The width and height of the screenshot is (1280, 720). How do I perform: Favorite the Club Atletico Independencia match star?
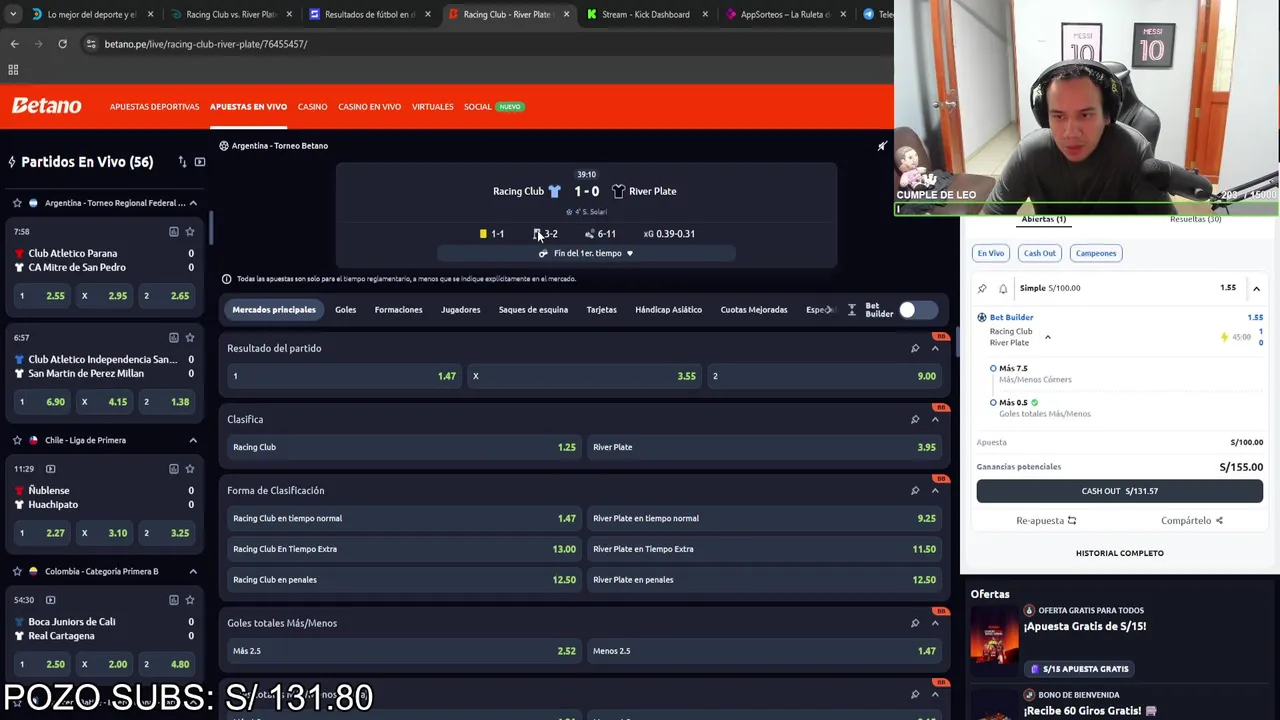click(x=189, y=338)
